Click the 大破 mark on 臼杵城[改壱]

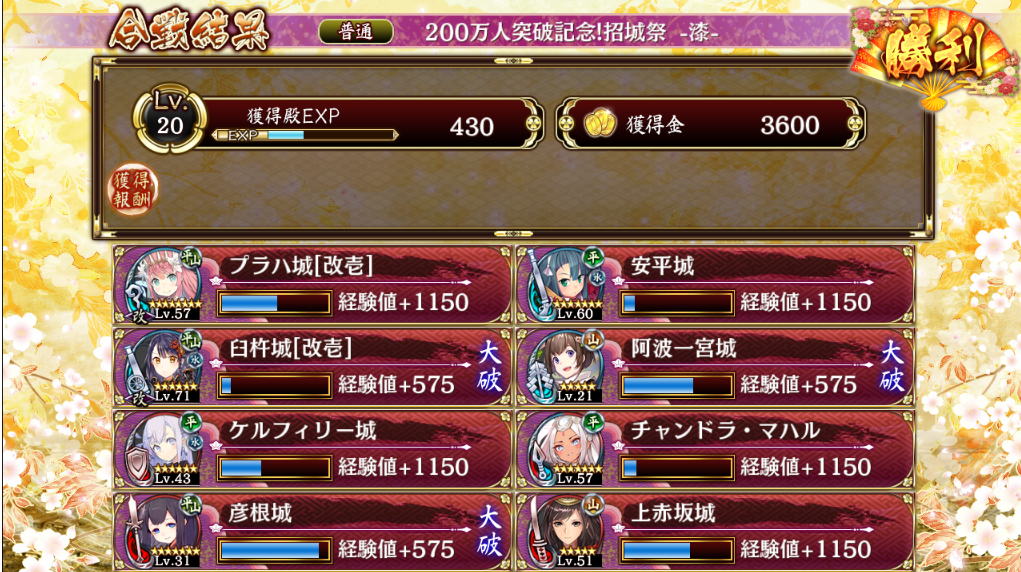(x=490, y=367)
